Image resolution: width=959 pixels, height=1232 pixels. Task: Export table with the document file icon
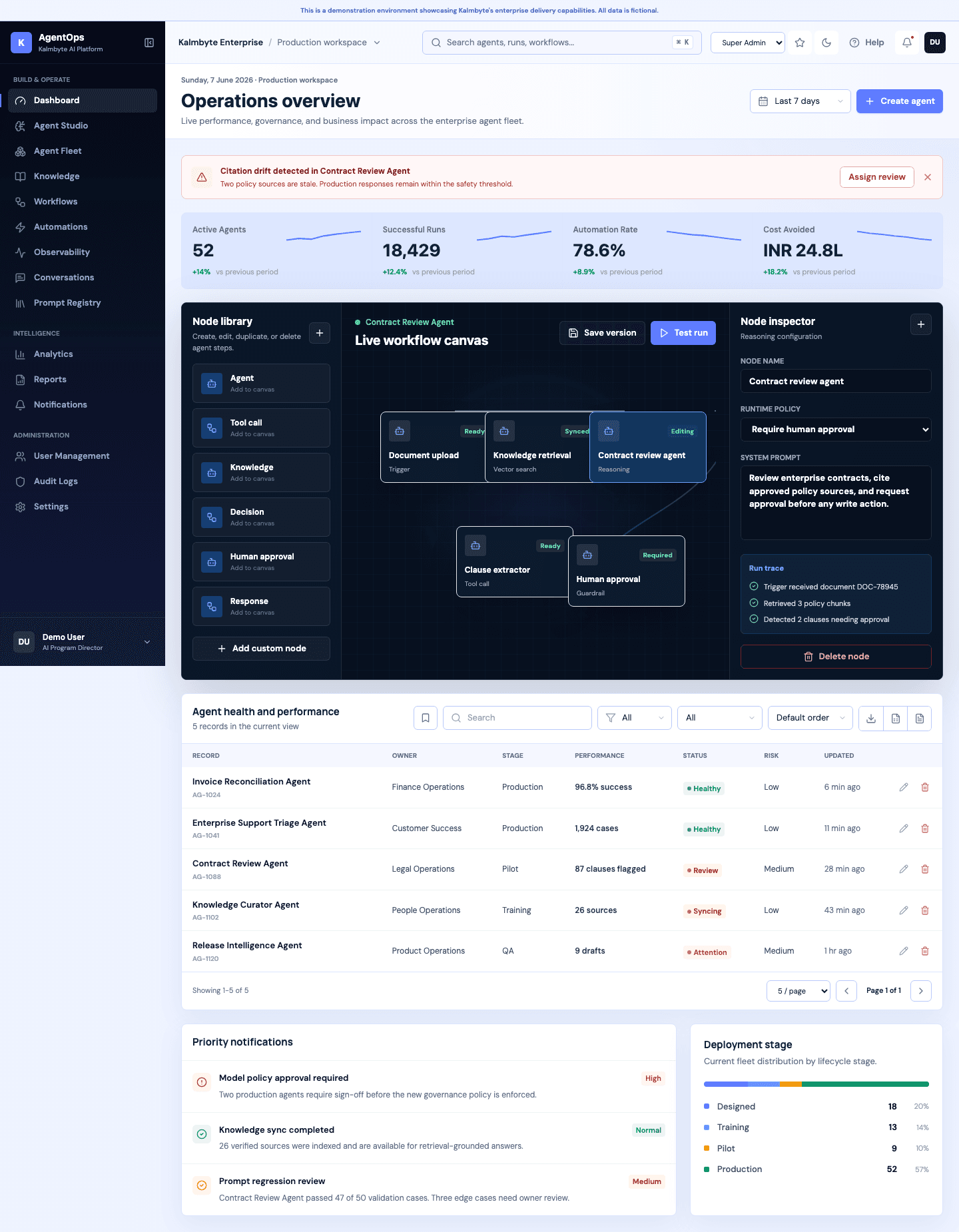[x=920, y=718]
